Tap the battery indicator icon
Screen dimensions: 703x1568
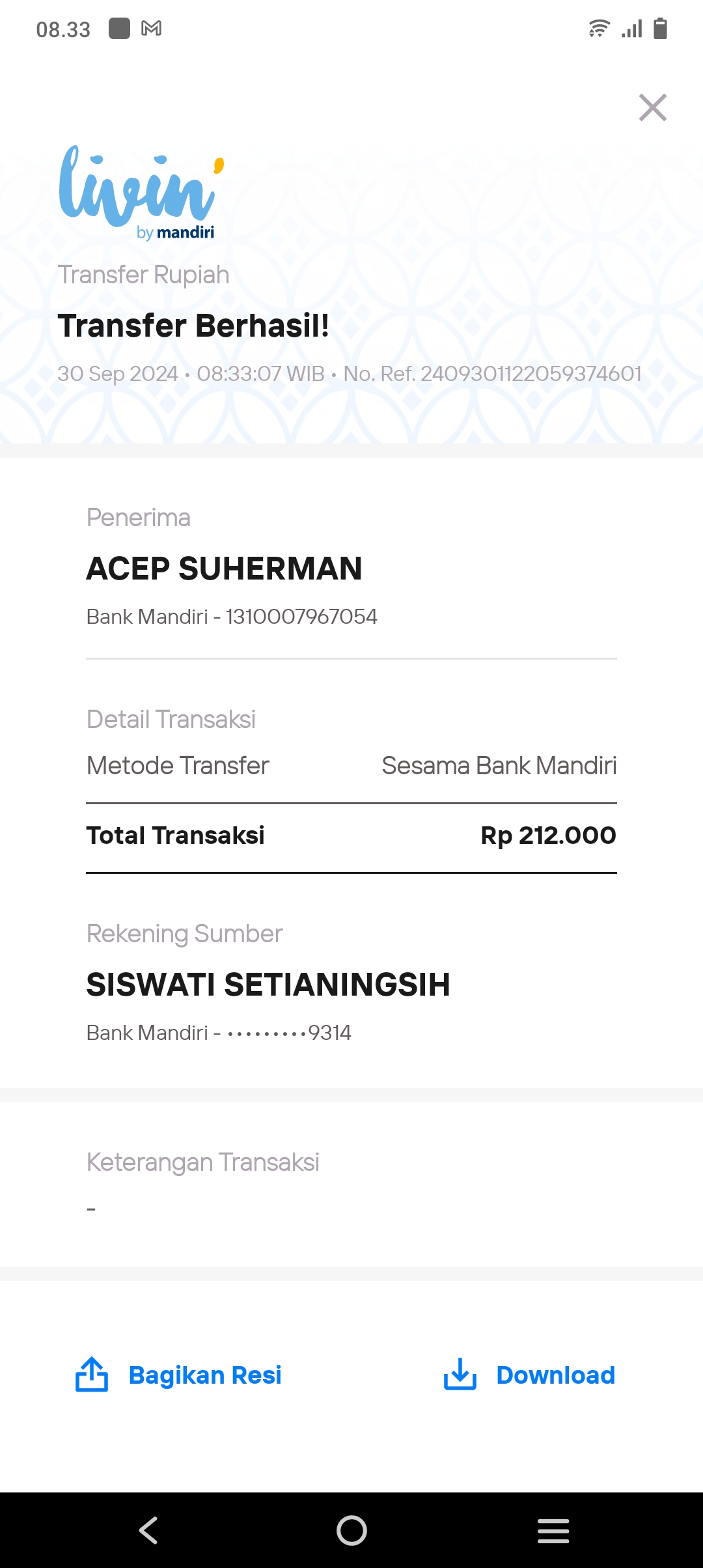660,29
